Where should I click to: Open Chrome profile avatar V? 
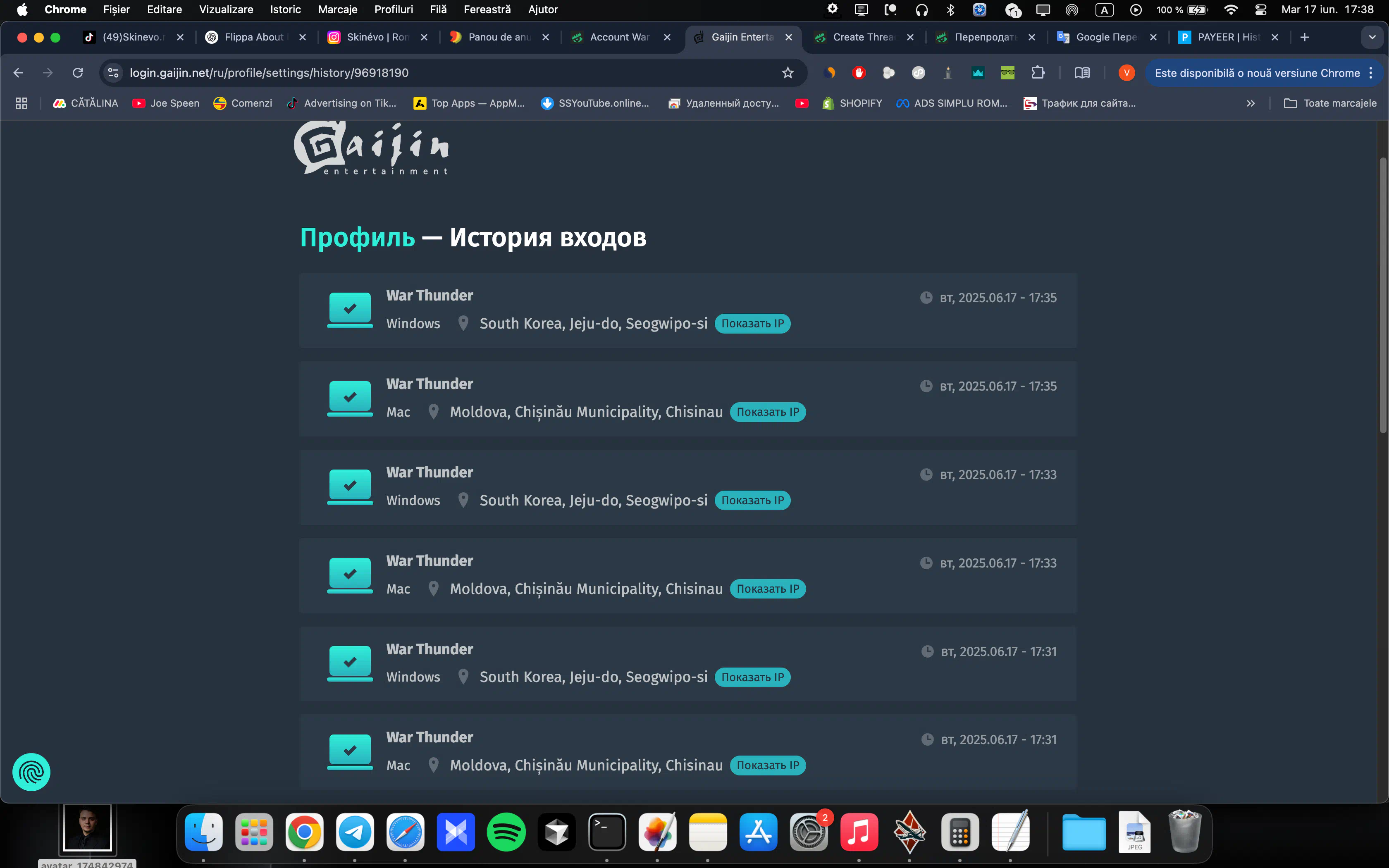1126,73
